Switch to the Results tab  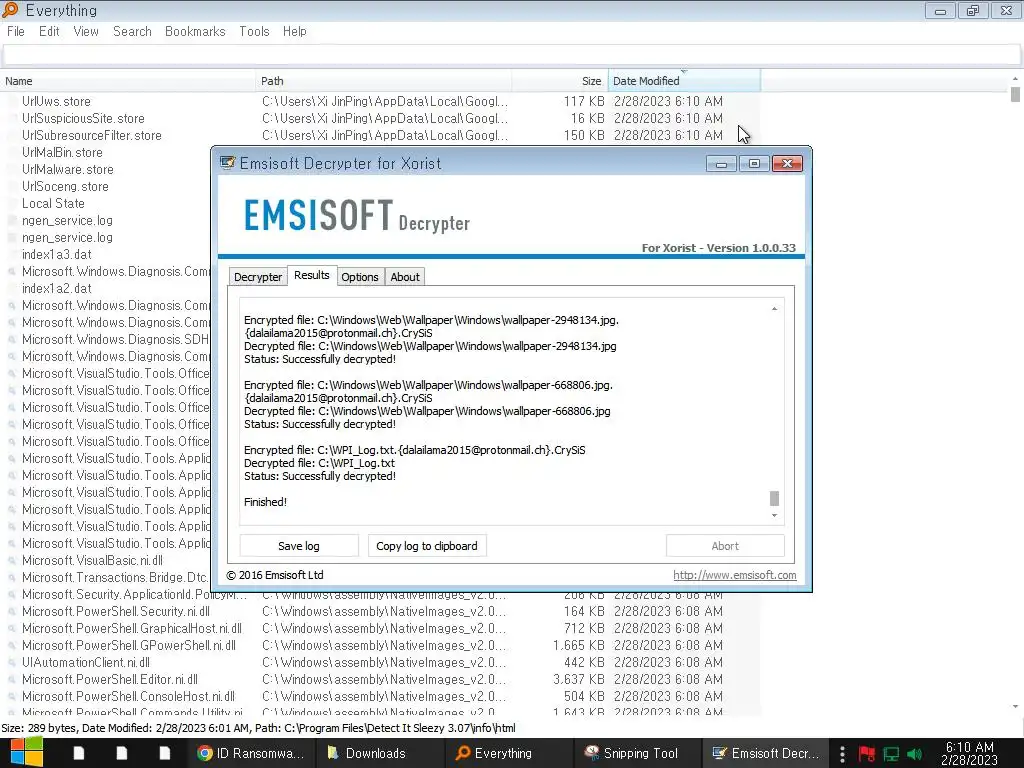312,276
